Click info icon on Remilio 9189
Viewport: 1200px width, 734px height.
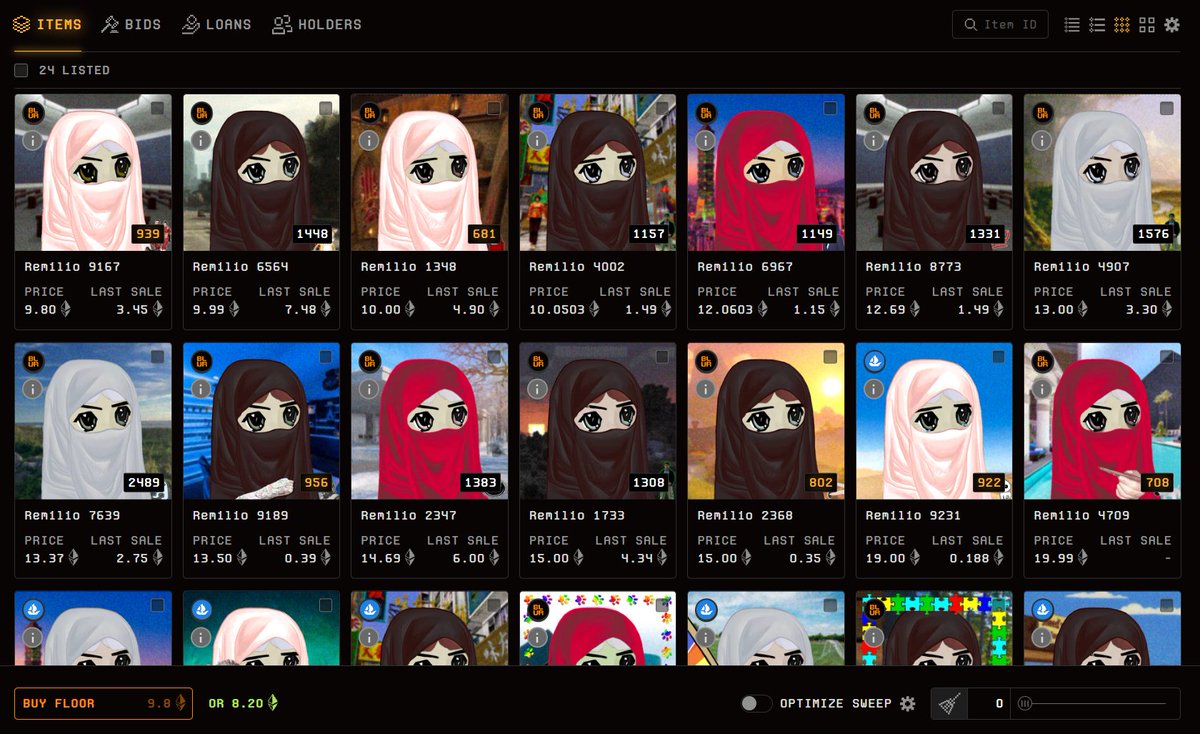click(201, 388)
